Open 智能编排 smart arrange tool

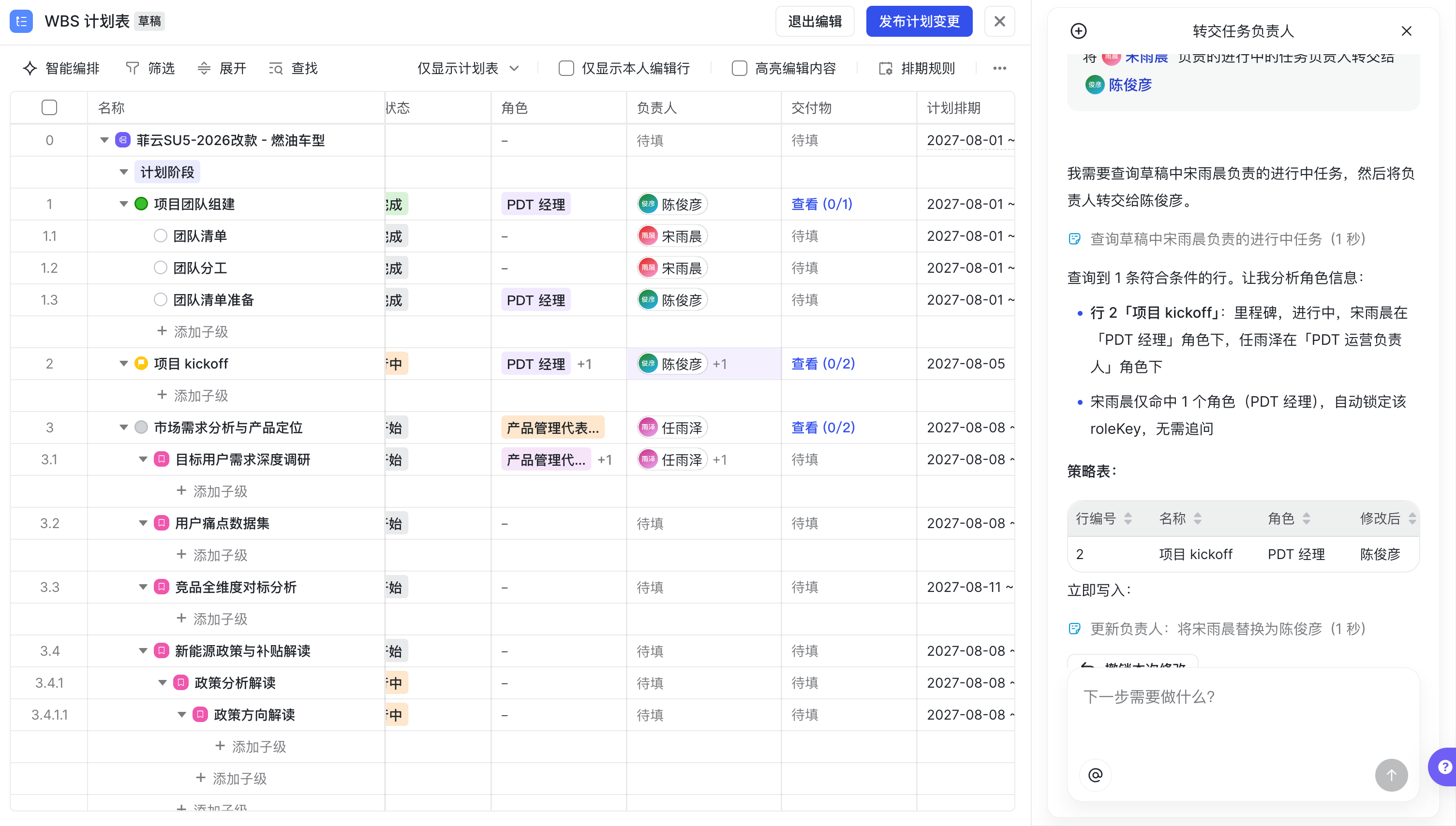(x=61, y=69)
